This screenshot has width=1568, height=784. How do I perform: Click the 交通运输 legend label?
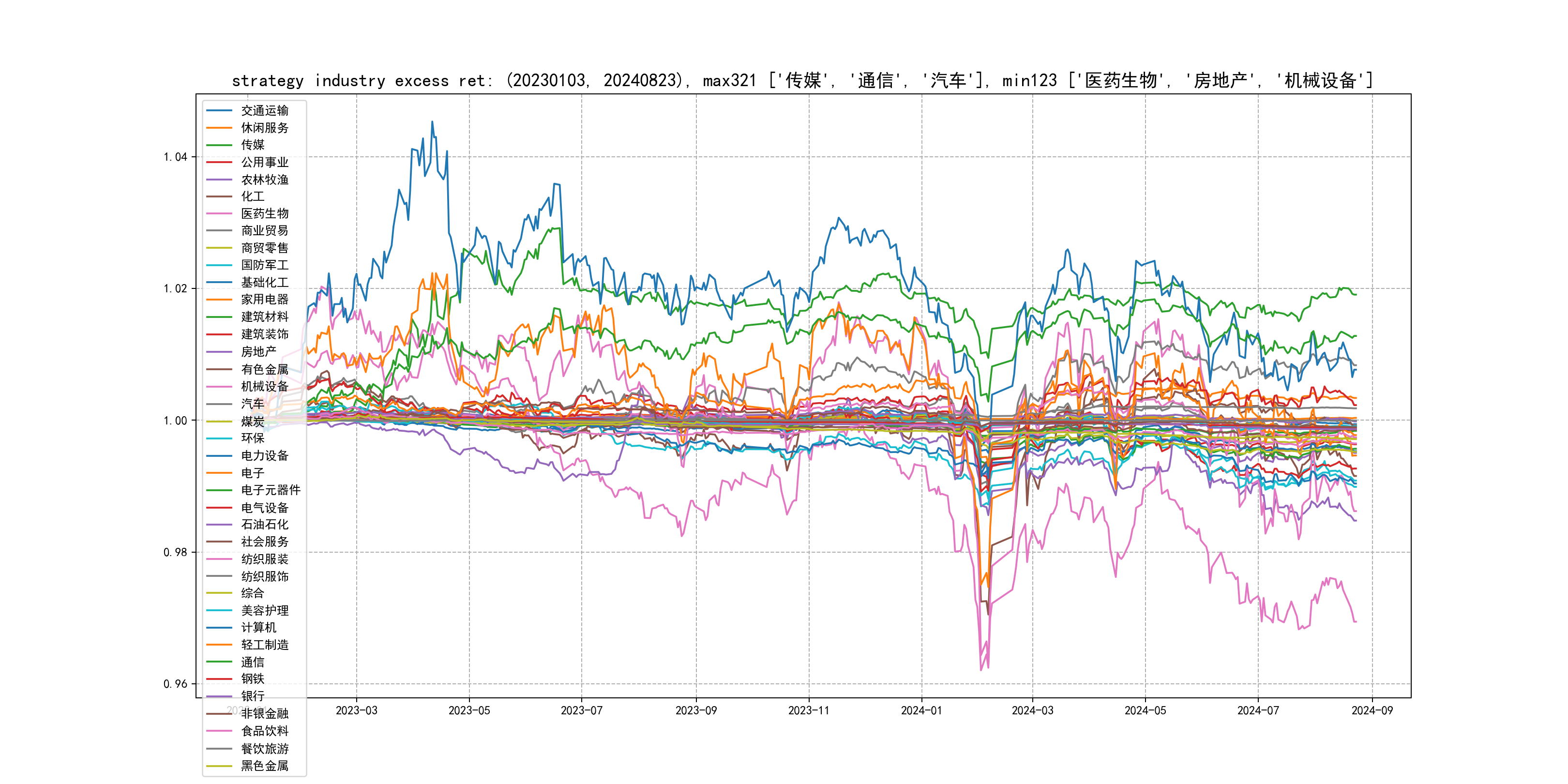264,111
